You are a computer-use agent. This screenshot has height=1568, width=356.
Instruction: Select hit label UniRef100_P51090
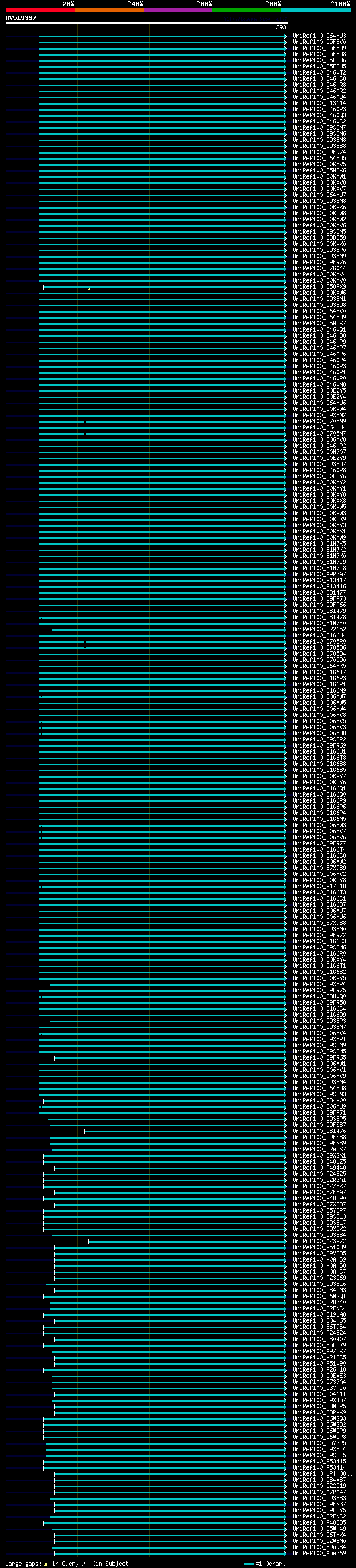click(319, 1363)
